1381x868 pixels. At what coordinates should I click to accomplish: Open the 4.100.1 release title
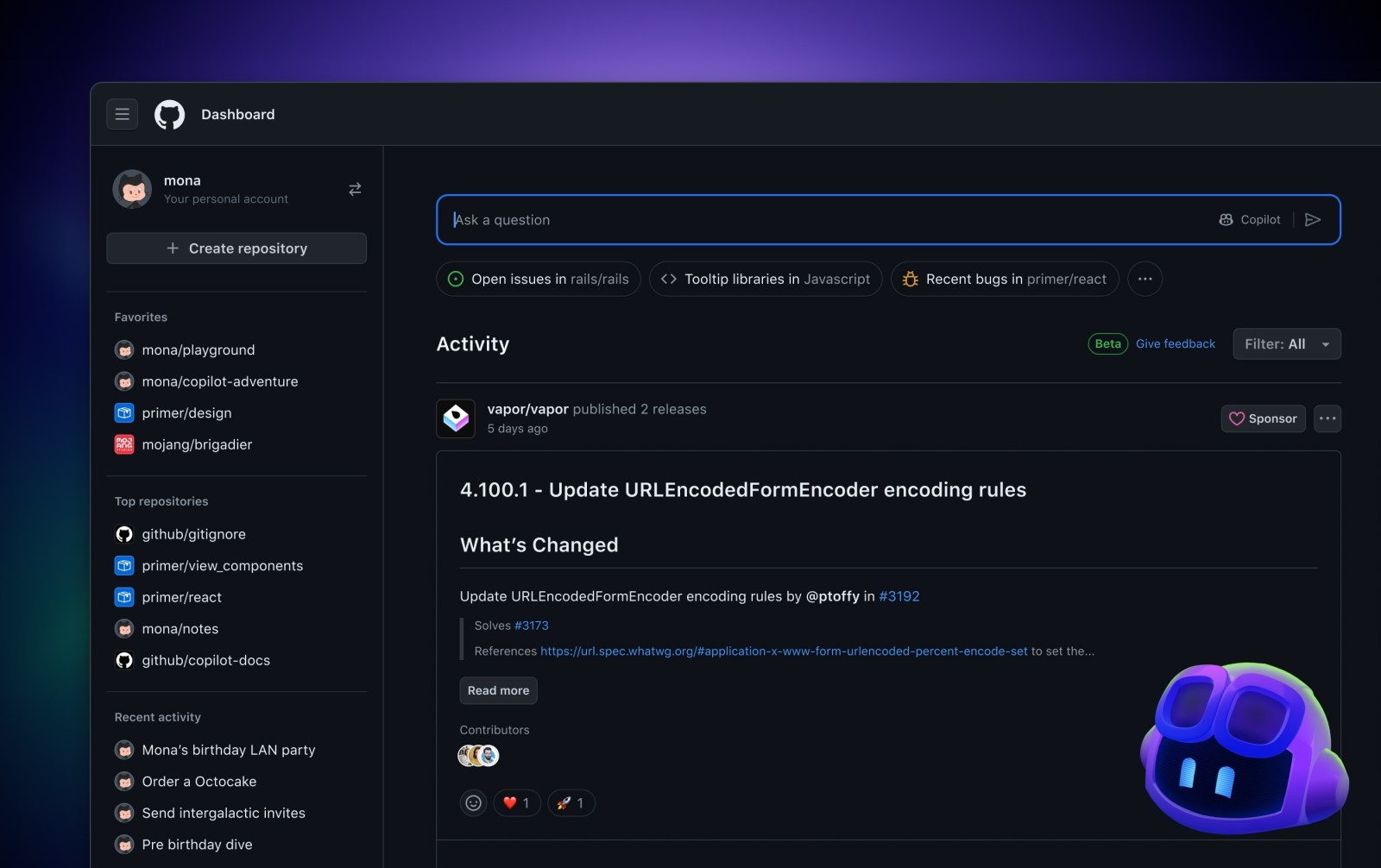[x=743, y=489]
